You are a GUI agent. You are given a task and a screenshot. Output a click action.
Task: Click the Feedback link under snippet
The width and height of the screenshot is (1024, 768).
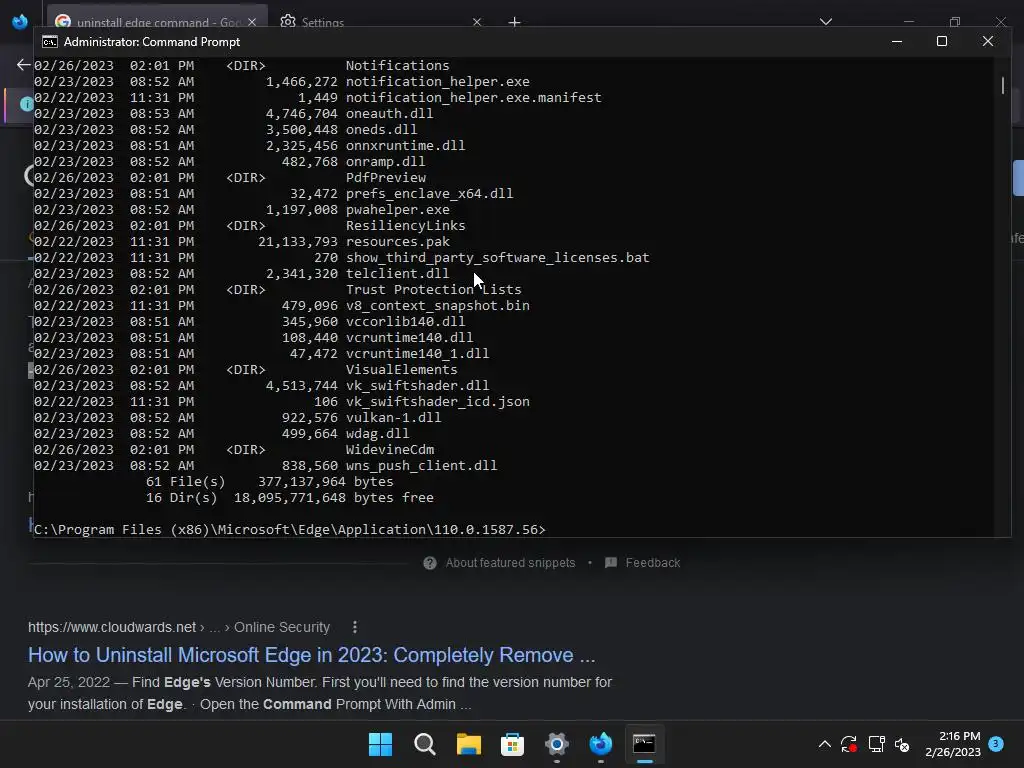point(652,563)
